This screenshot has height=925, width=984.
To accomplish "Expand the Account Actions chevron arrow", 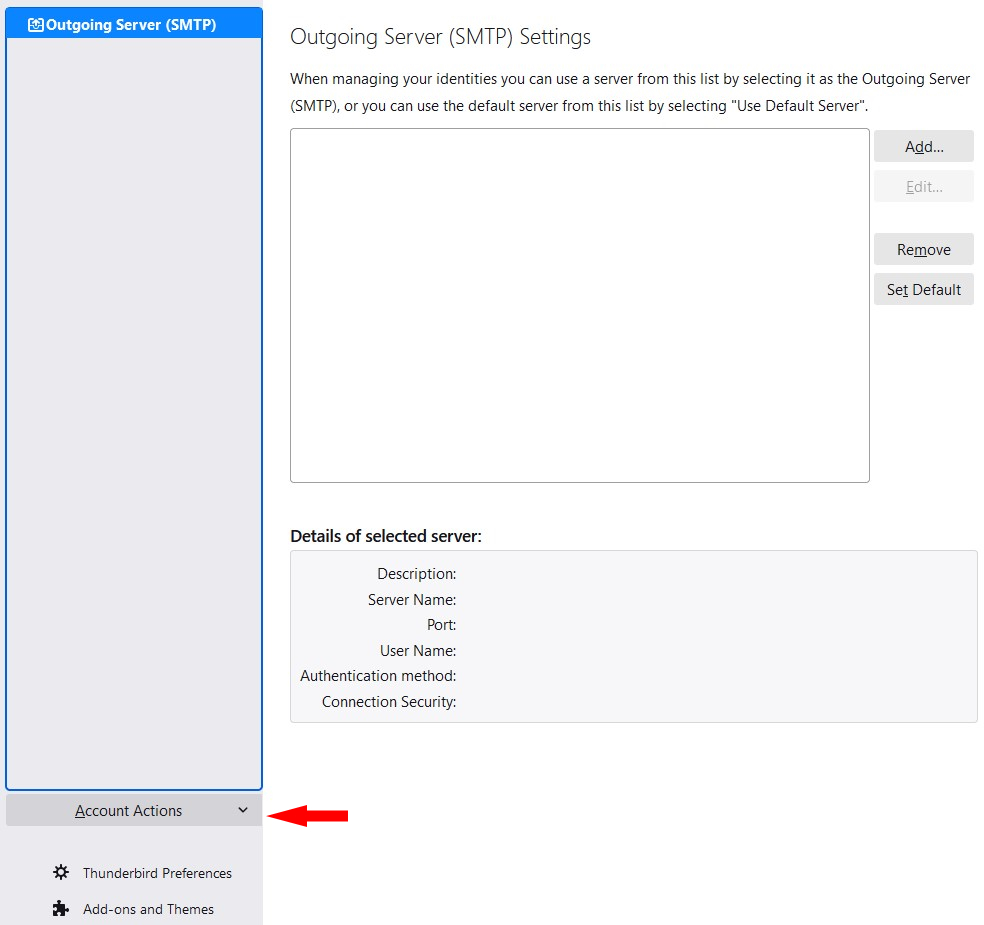I will point(243,810).
